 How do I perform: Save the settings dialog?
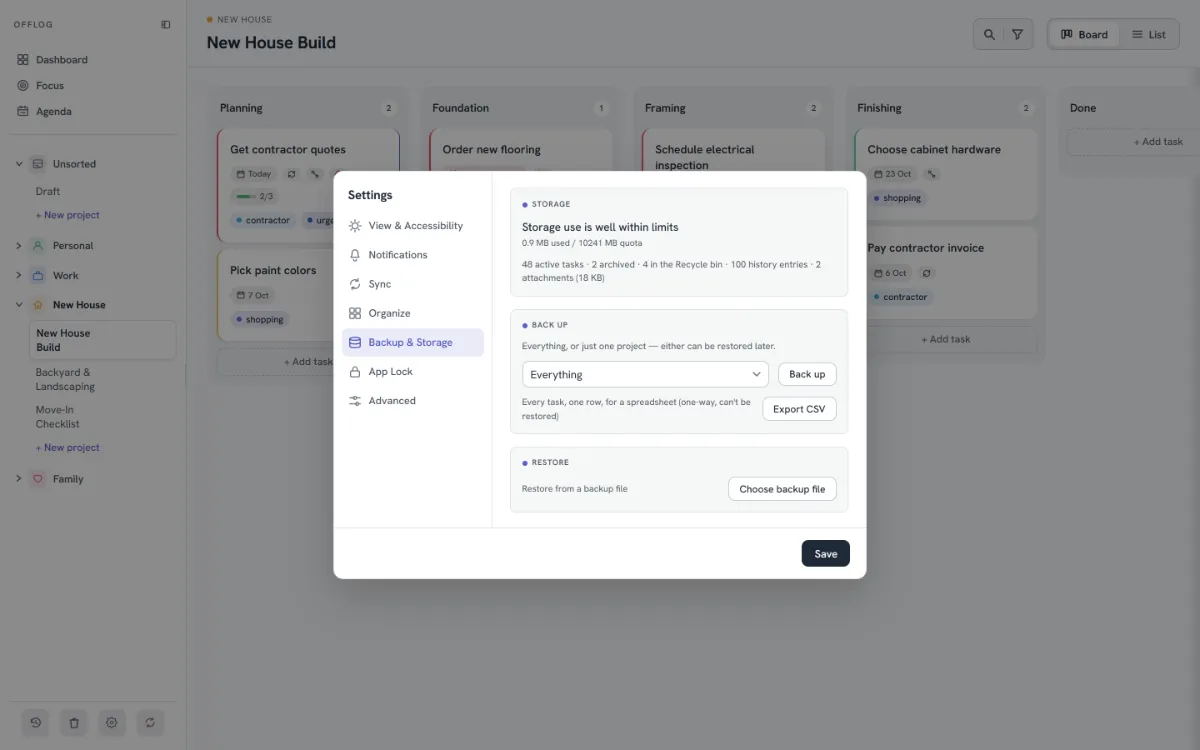(x=826, y=554)
